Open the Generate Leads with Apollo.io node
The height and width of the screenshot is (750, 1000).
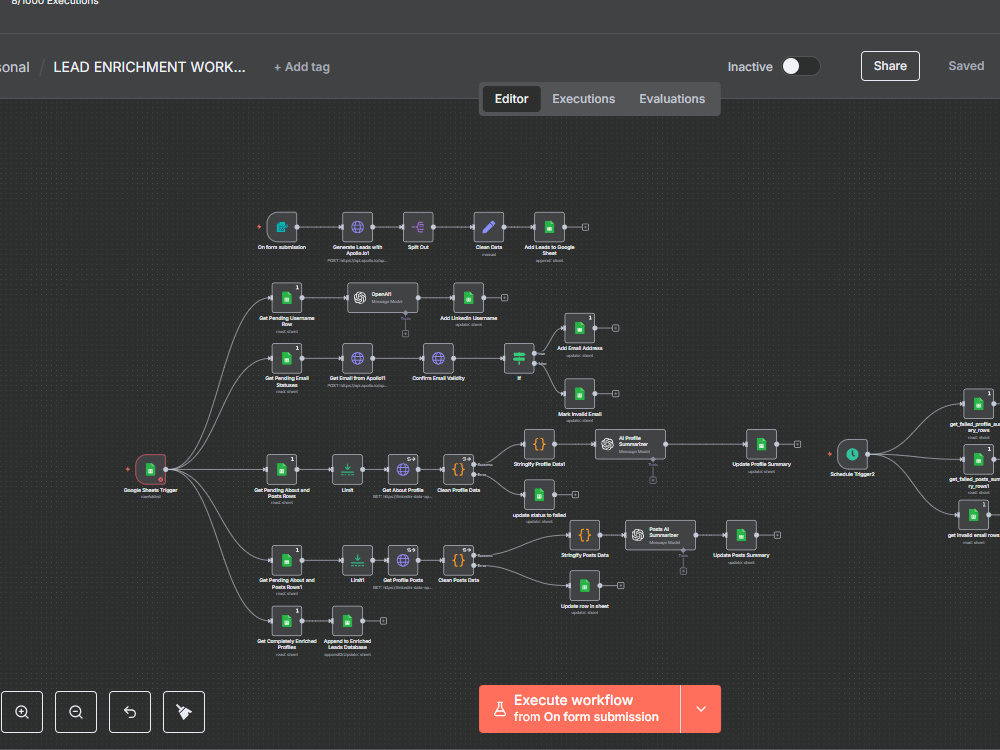coord(357,227)
